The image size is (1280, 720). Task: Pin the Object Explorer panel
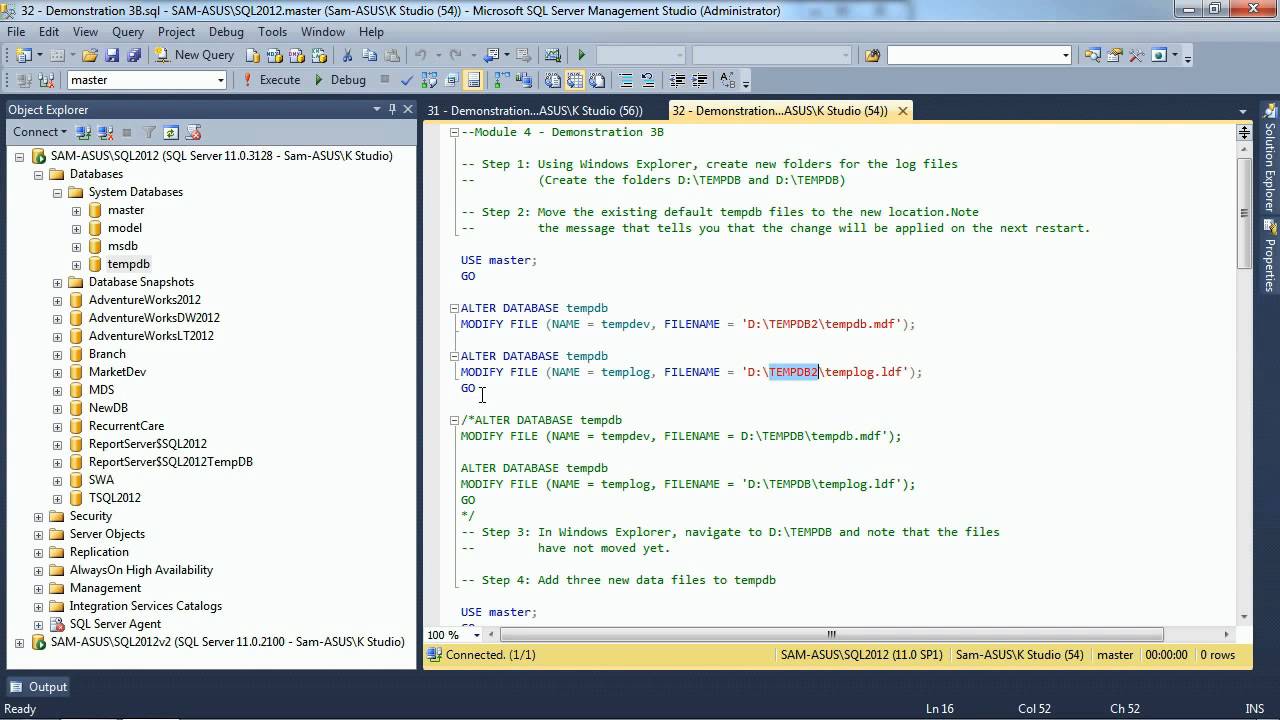(x=392, y=109)
